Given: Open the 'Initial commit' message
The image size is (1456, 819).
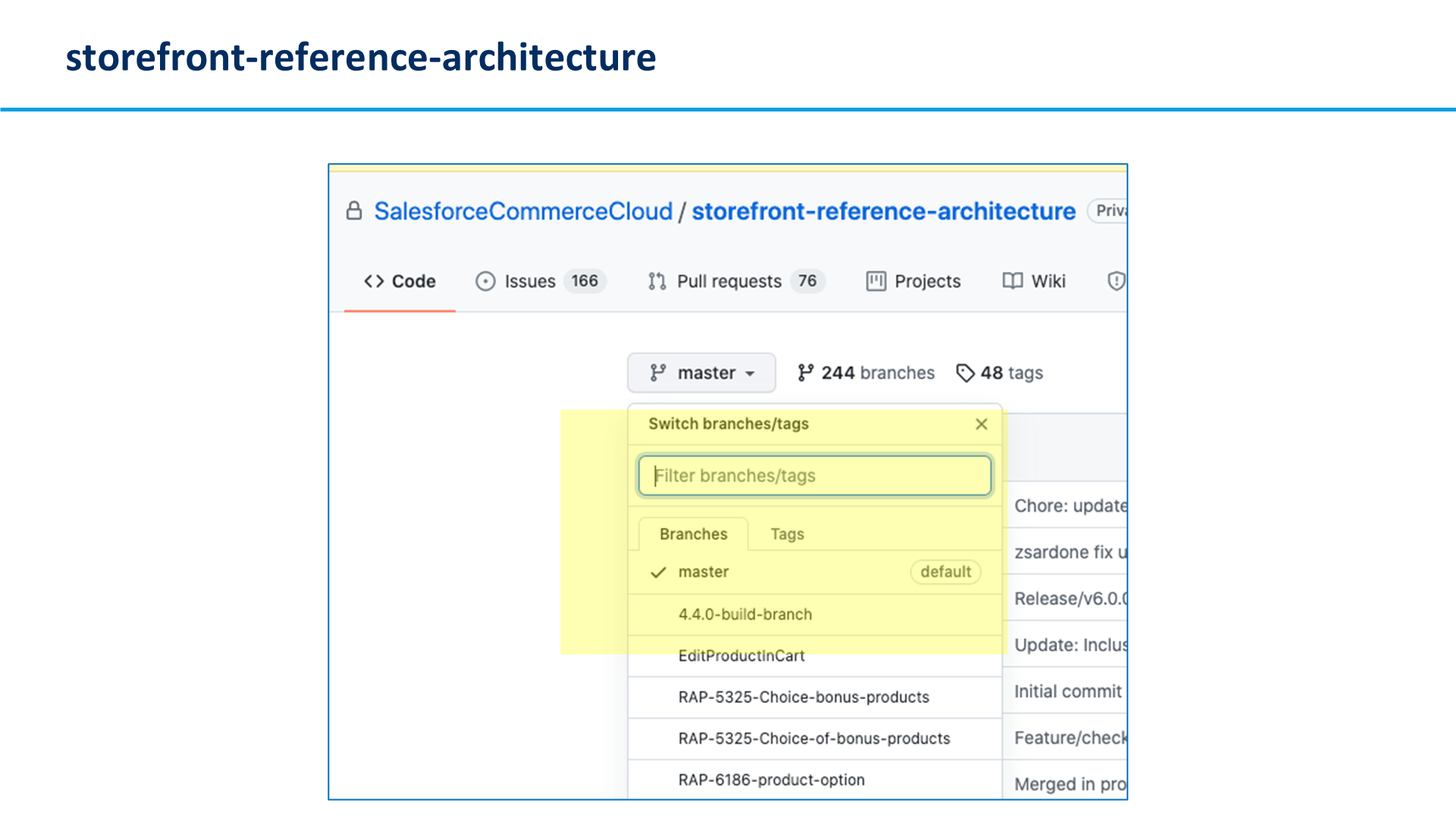Looking at the screenshot, I should tap(1068, 692).
